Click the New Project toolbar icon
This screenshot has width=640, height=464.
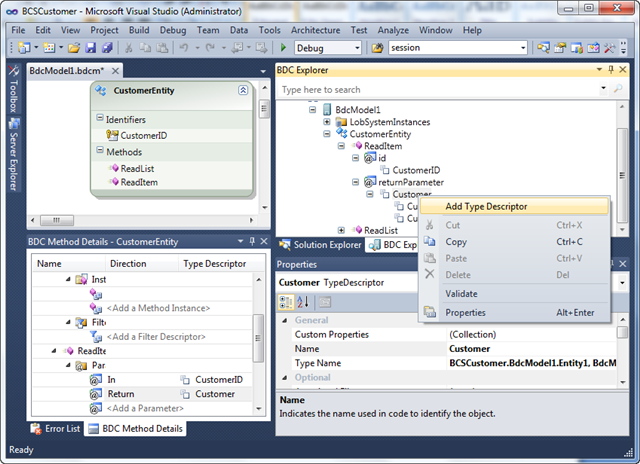[x=24, y=48]
